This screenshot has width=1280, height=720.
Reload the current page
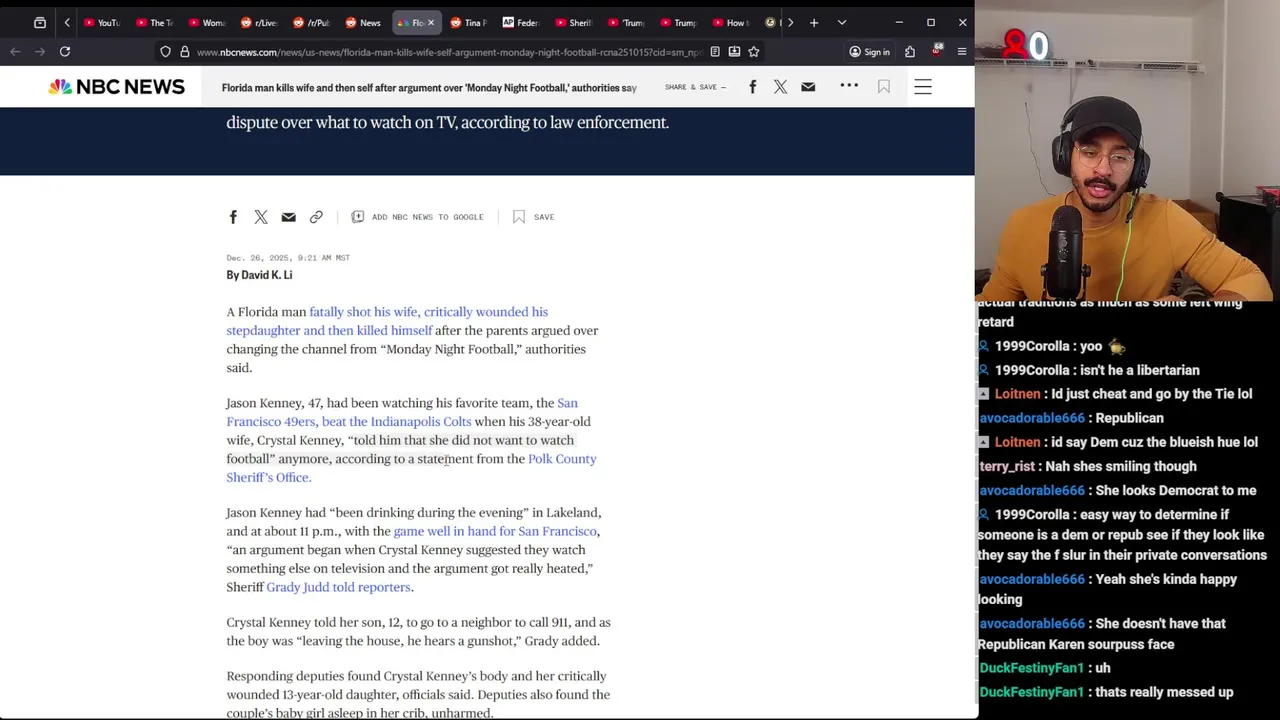[65, 51]
